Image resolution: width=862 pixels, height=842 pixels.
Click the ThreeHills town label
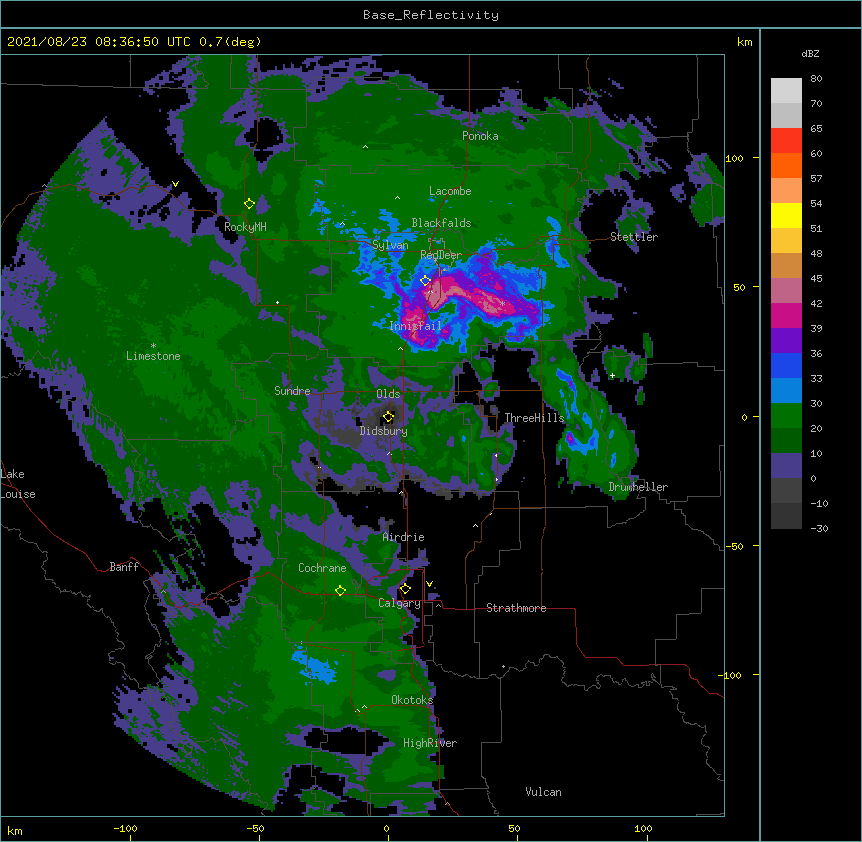pos(534,418)
